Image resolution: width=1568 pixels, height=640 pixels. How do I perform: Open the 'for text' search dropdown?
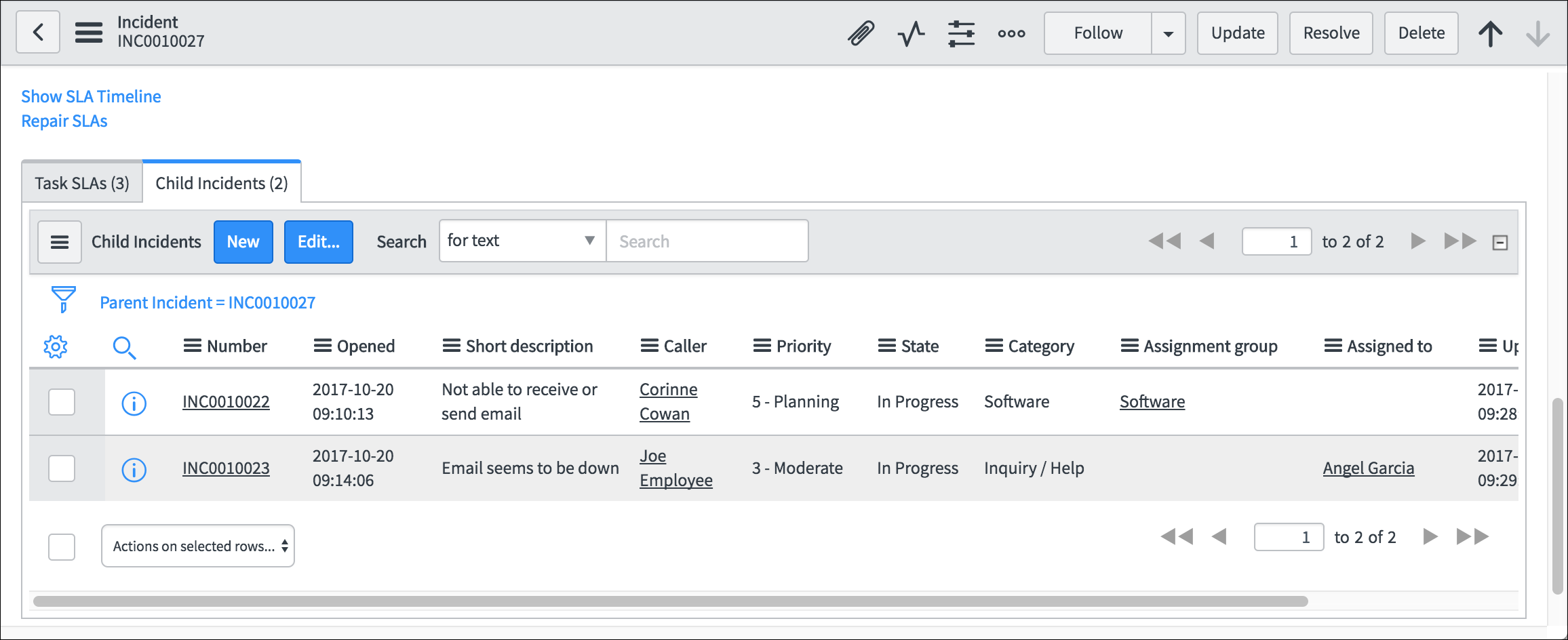[521, 240]
